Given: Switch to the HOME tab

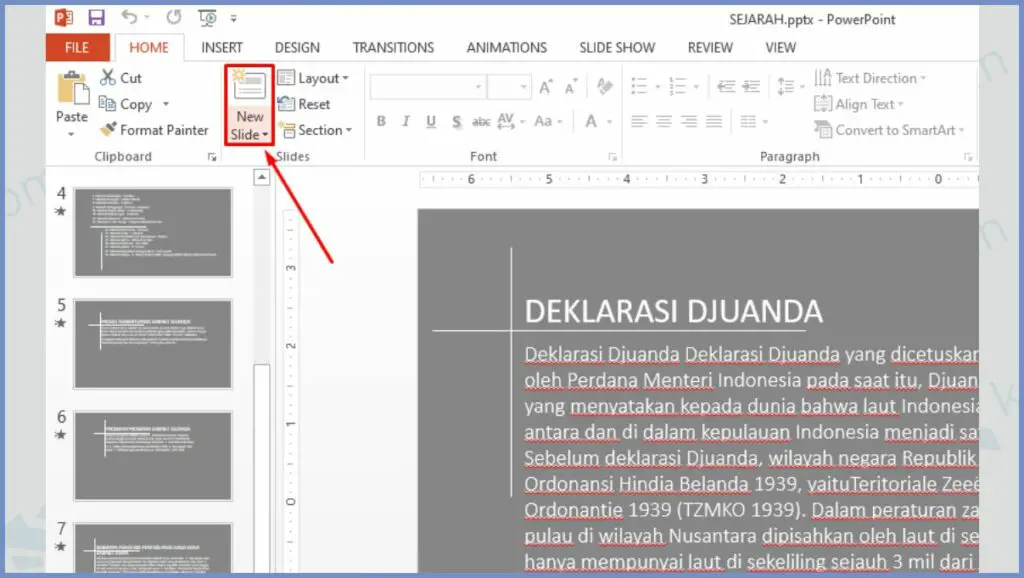Looking at the screenshot, I should pyautogui.click(x=149, y=48).
